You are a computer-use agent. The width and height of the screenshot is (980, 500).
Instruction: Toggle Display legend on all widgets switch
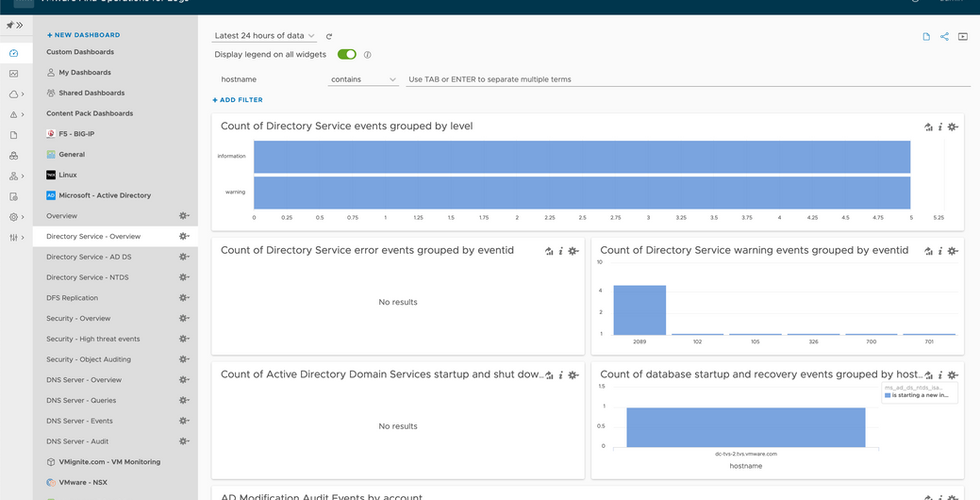click(x=347, y=54)
